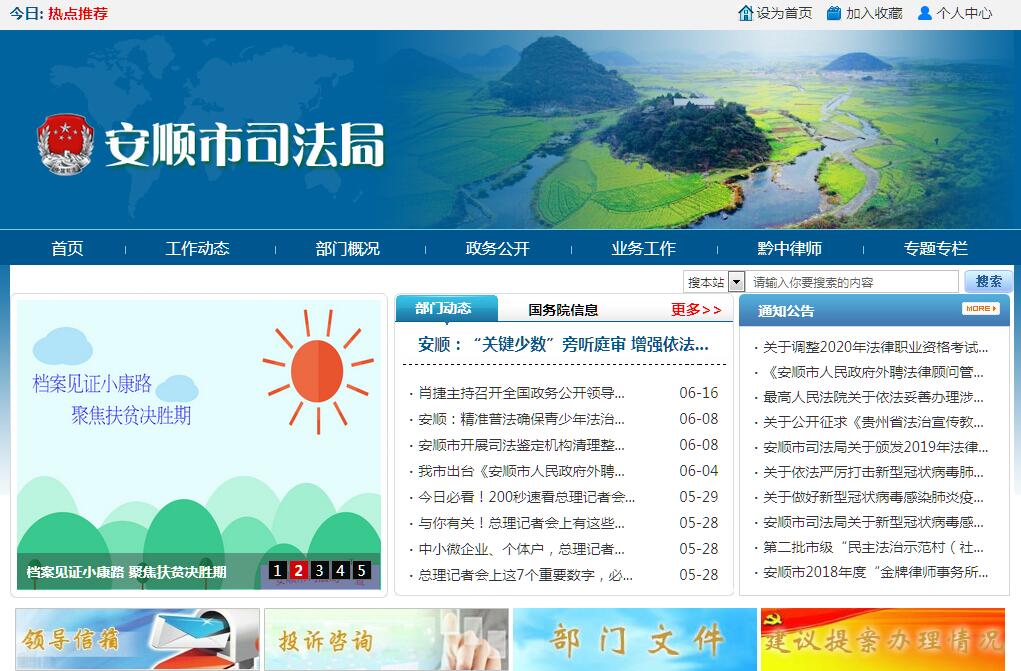The image size is (1021, 671).
Task: Open 工作动态 navigation item
Action: click(x=197, y=248)
